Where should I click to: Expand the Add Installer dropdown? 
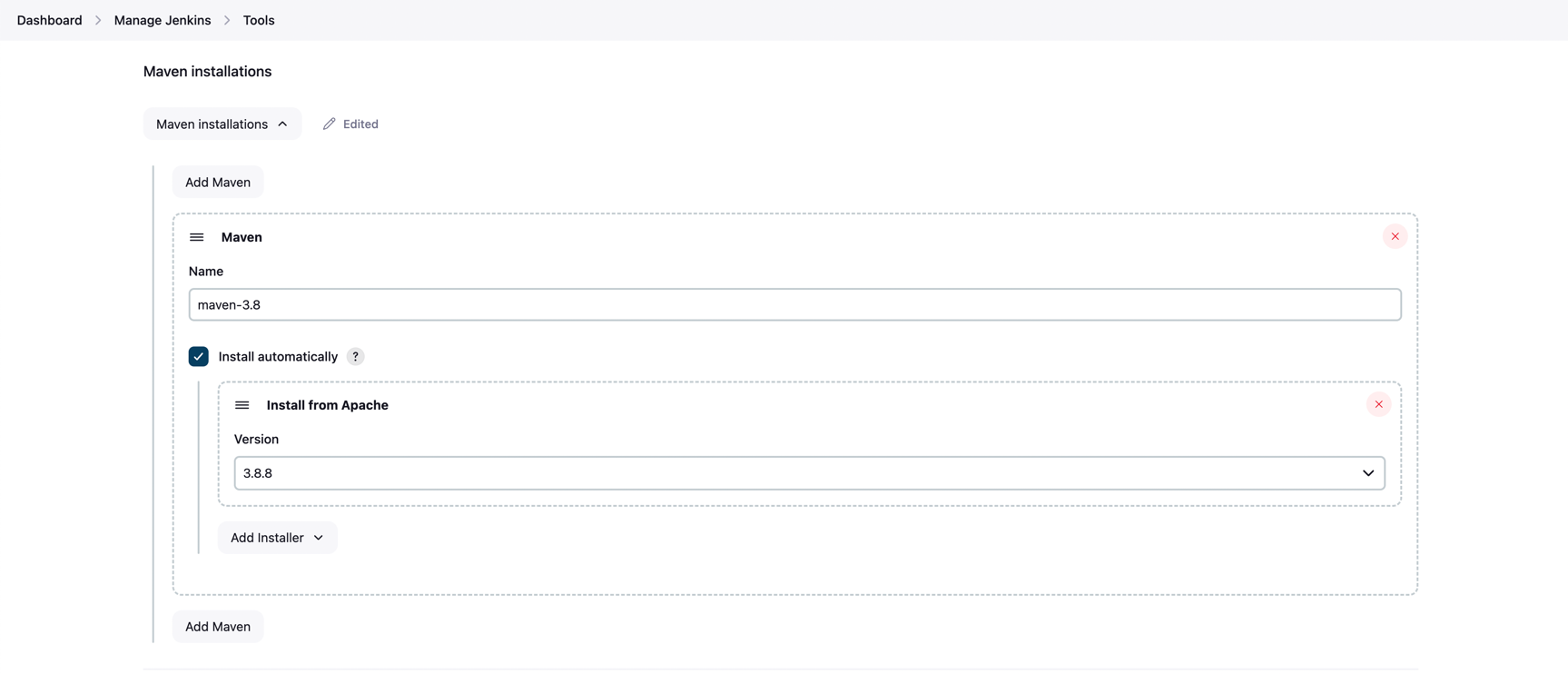click(x=277, y=538)
